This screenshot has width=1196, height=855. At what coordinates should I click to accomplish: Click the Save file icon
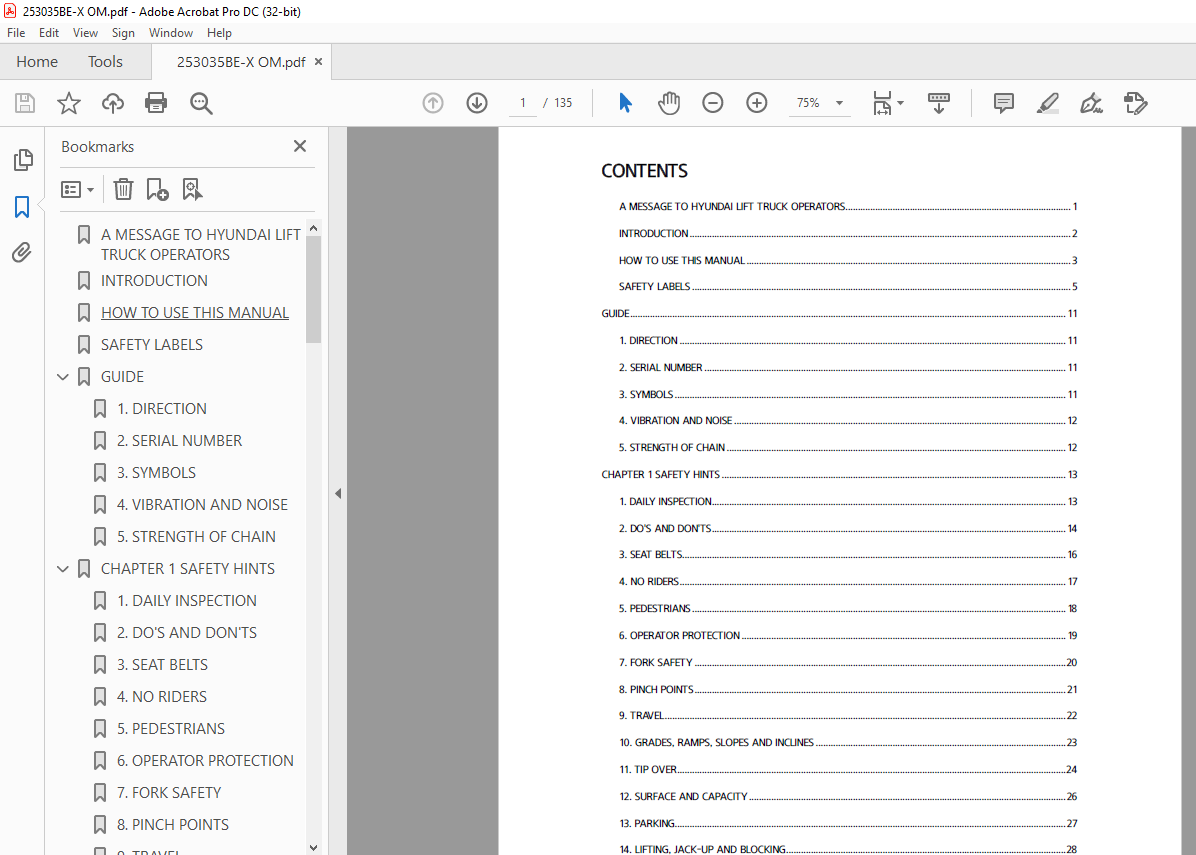tap(25, 103)
